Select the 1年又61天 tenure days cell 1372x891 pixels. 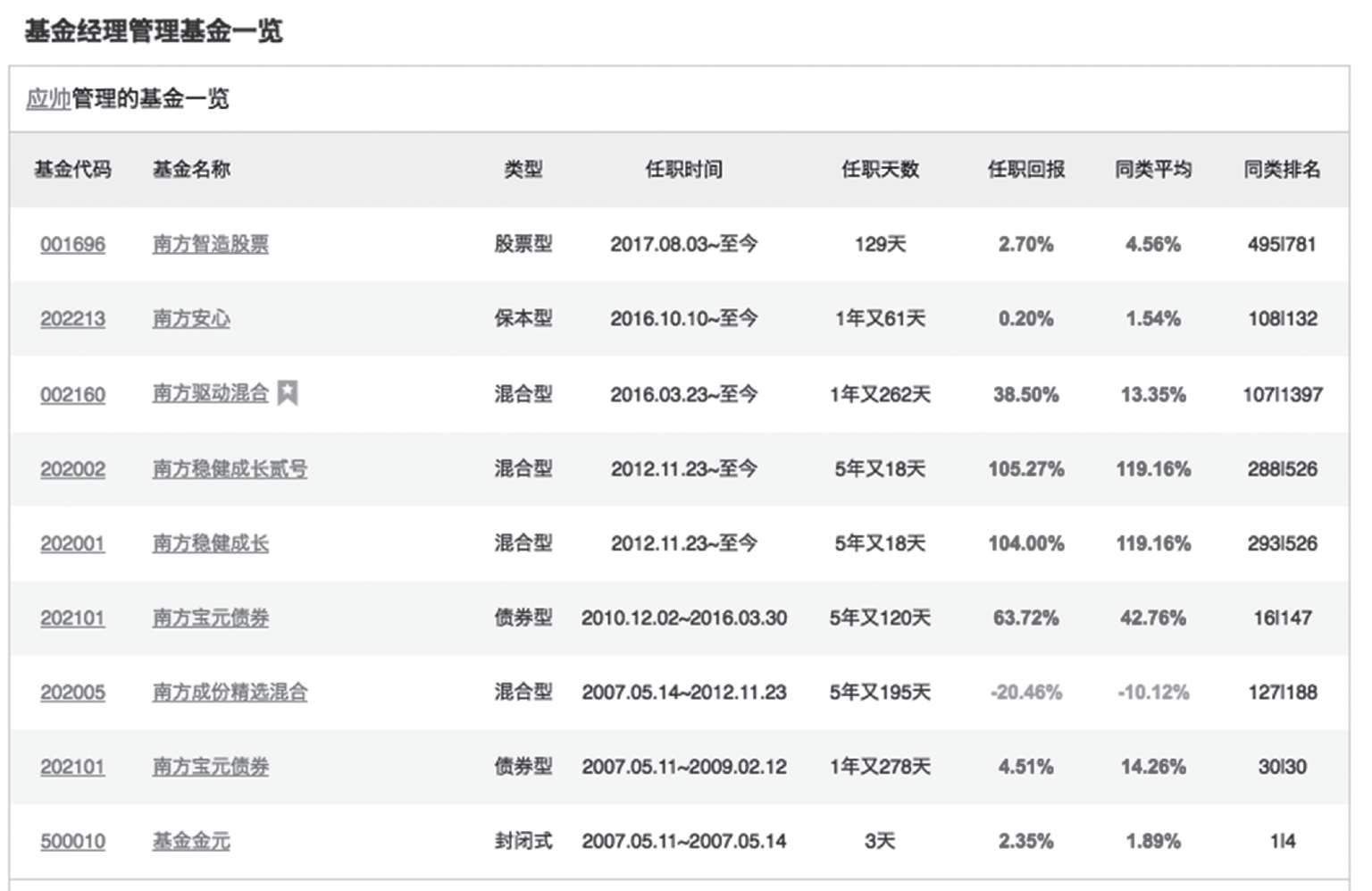tap(881, 319)
